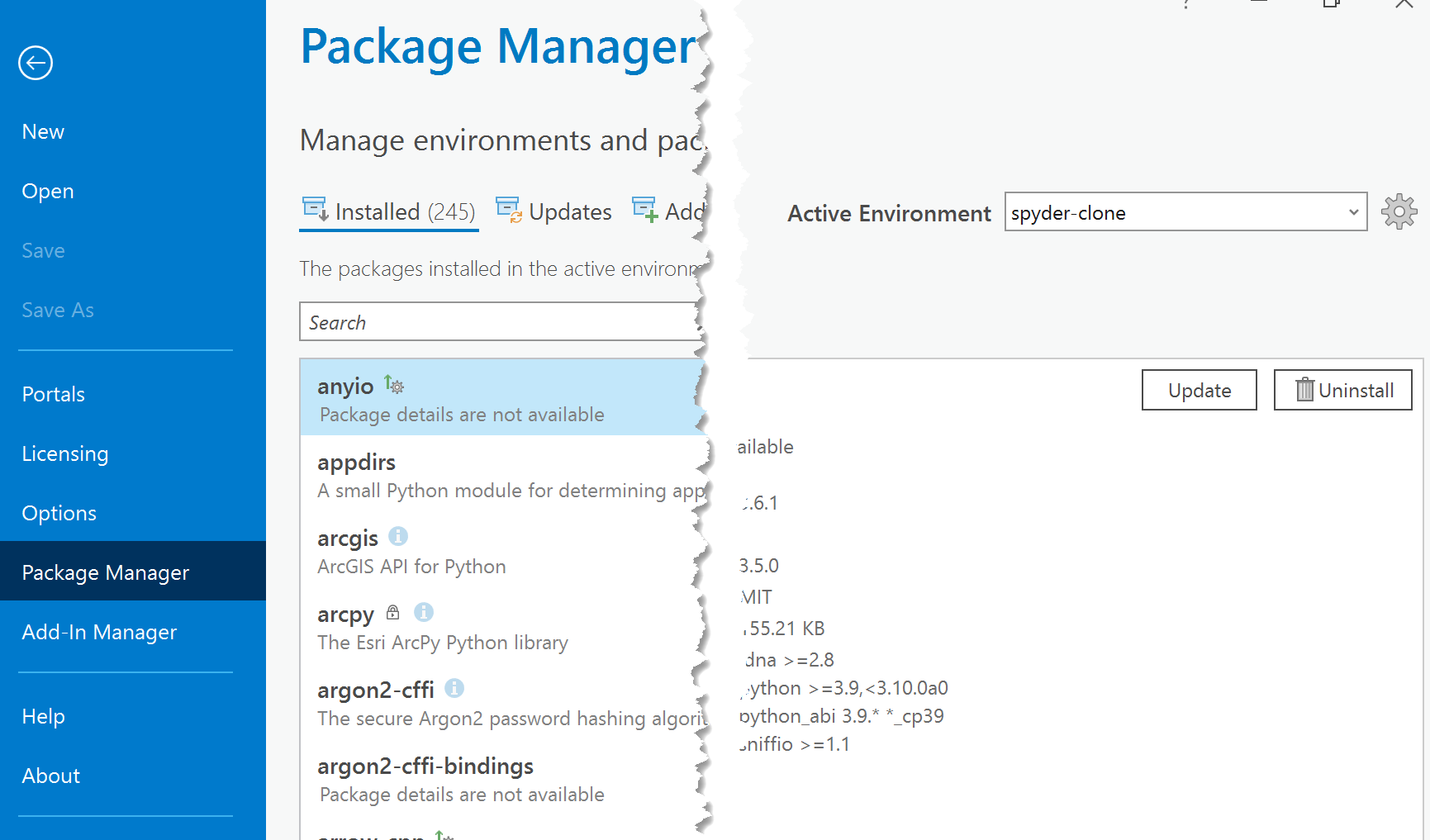Expand the Active Environment dropdown
The height and width of the screenshot is (840, 1430).
pyautogui.click(x=1353, y=212)
